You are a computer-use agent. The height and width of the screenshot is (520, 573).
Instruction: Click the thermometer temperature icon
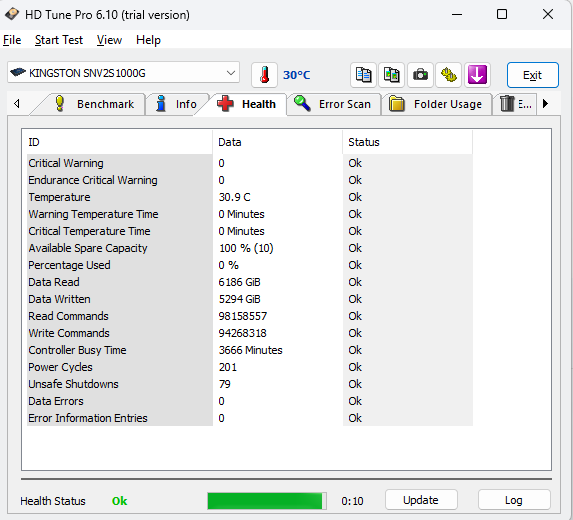click(x=264, y=75)
